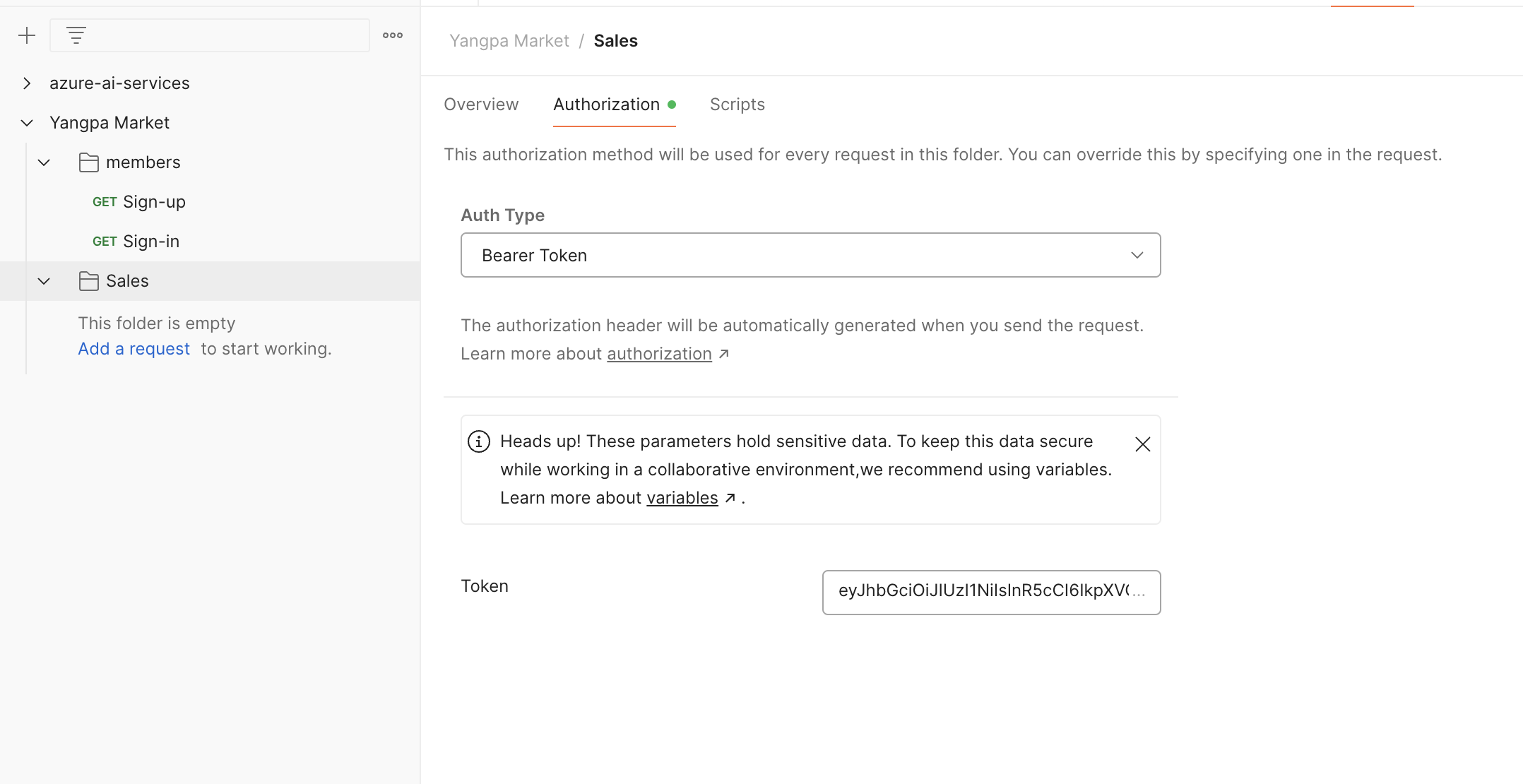Click the Add a request link

(x=134, y=349)
